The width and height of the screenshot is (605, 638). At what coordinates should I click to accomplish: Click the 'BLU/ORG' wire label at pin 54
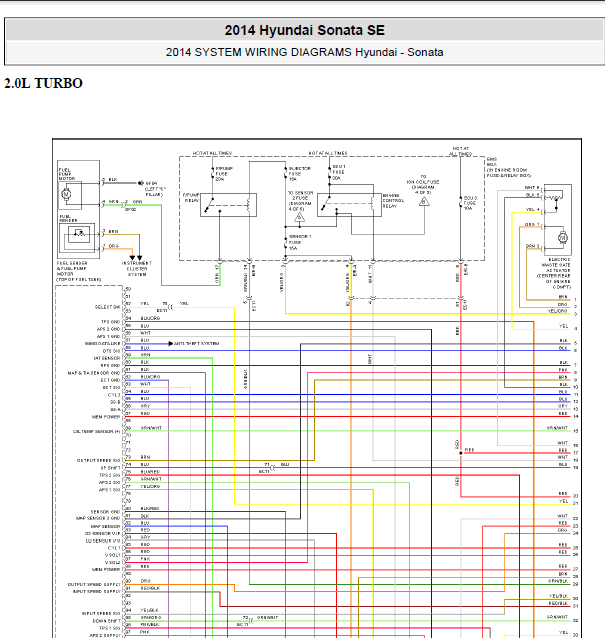150,318
